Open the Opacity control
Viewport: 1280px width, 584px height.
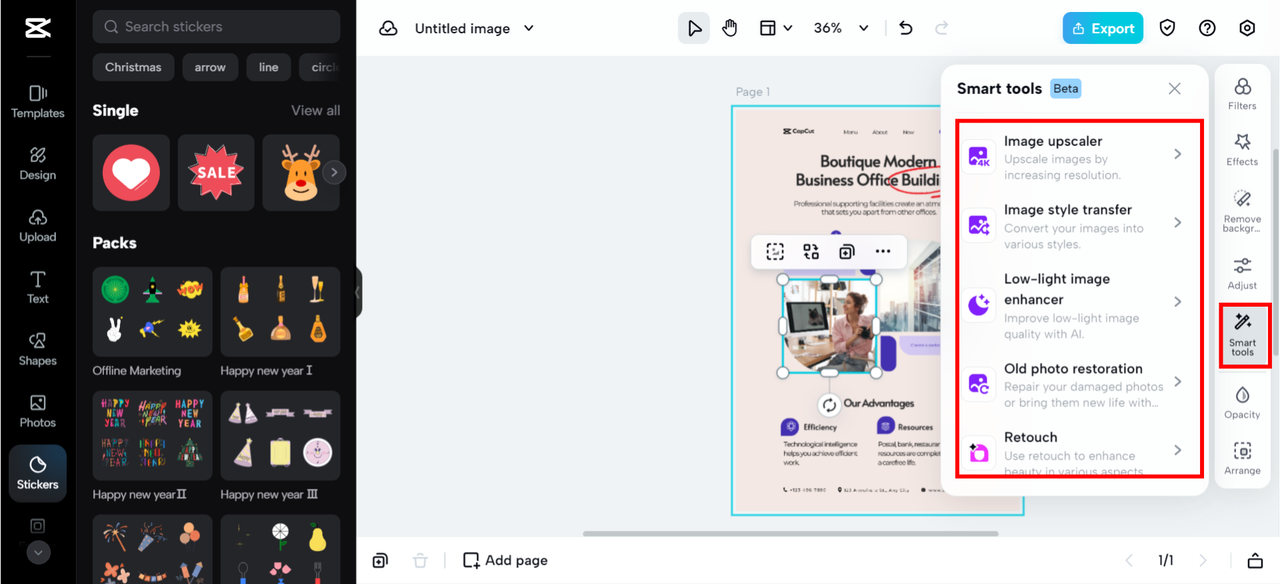[x=1242, y=403]
